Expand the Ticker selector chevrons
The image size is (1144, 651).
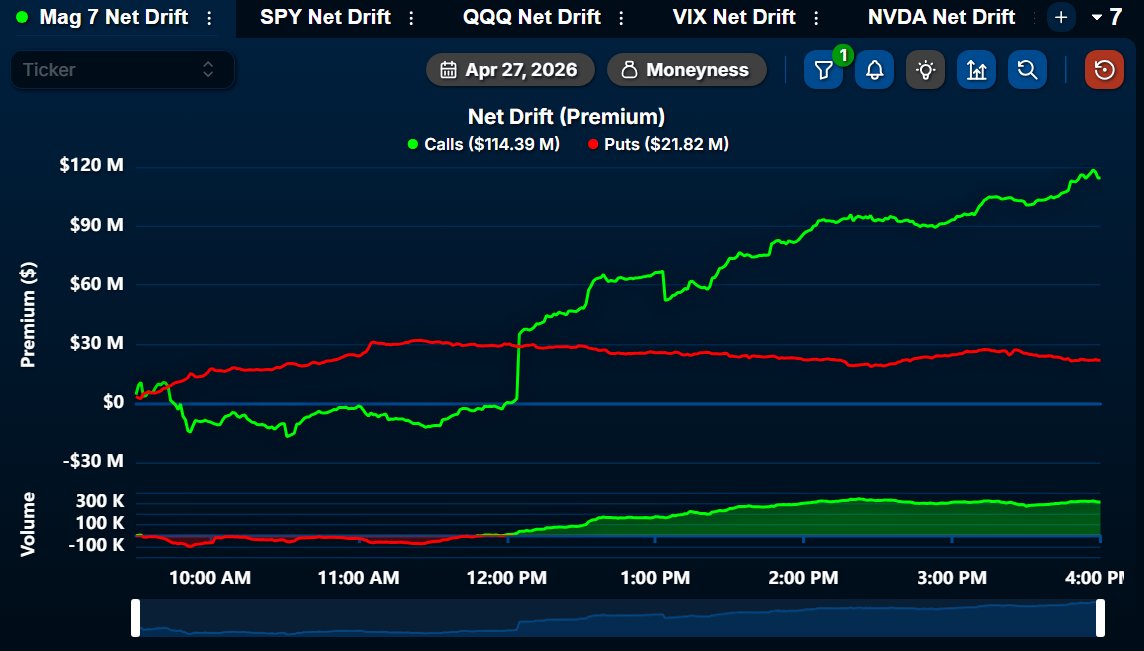(x=208, y=70)
